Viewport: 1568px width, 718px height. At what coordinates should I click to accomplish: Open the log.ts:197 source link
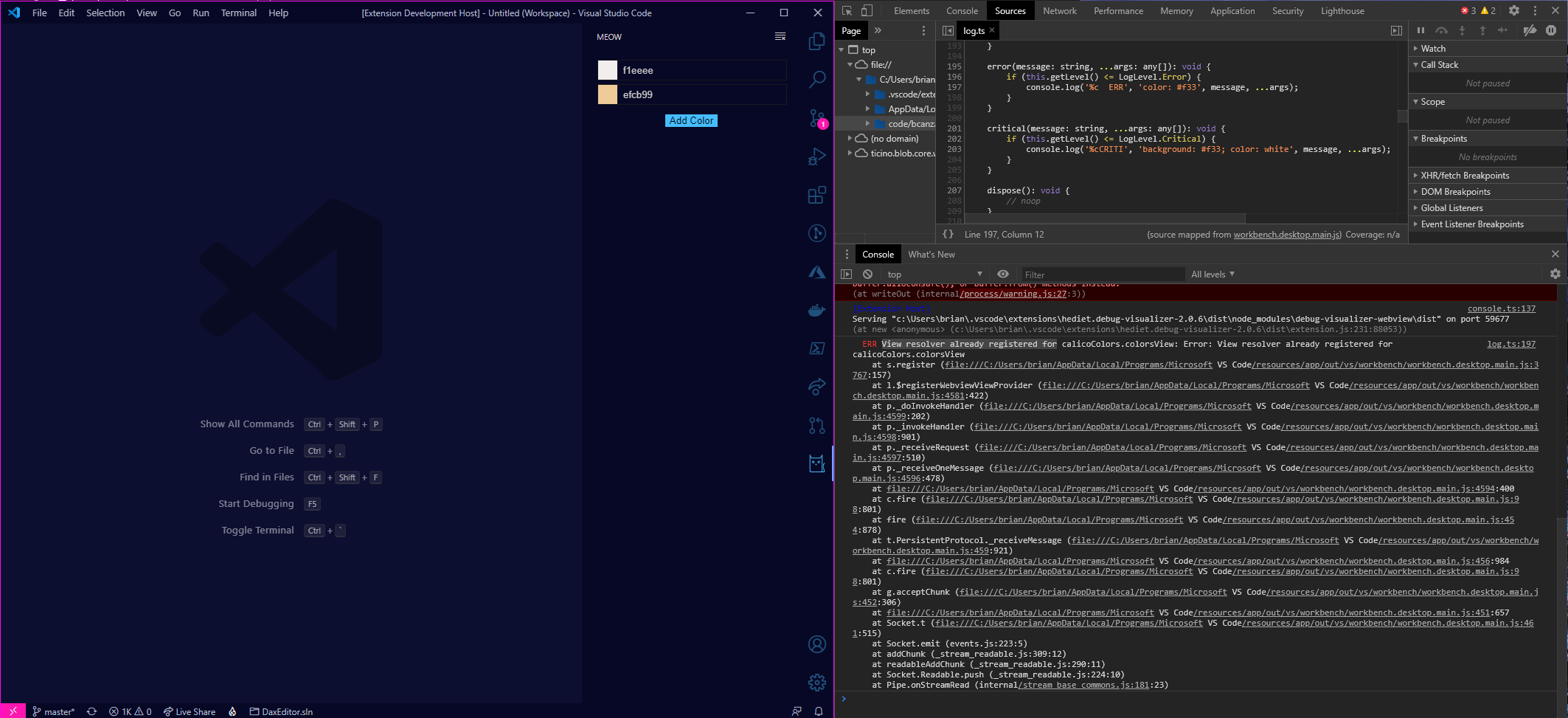1510,344
